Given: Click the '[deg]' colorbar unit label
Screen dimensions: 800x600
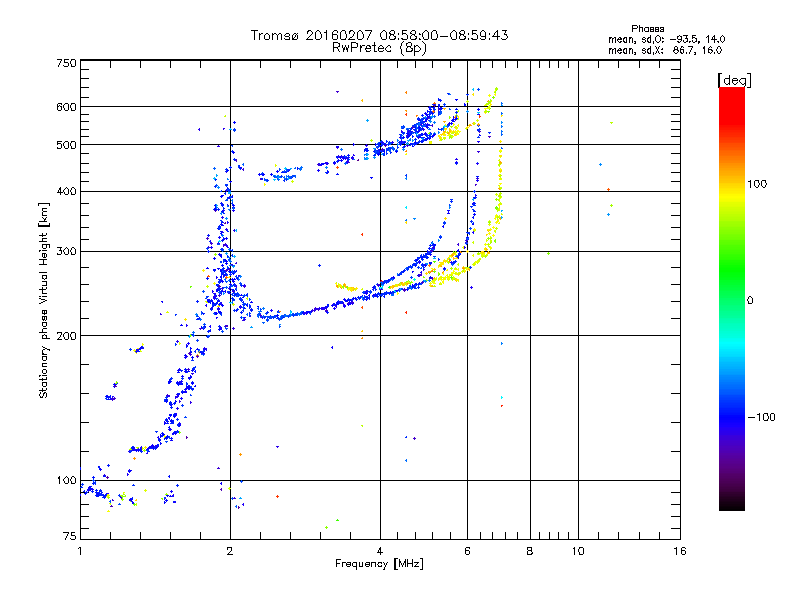Looking at the screenshot, I should (734, 80).
